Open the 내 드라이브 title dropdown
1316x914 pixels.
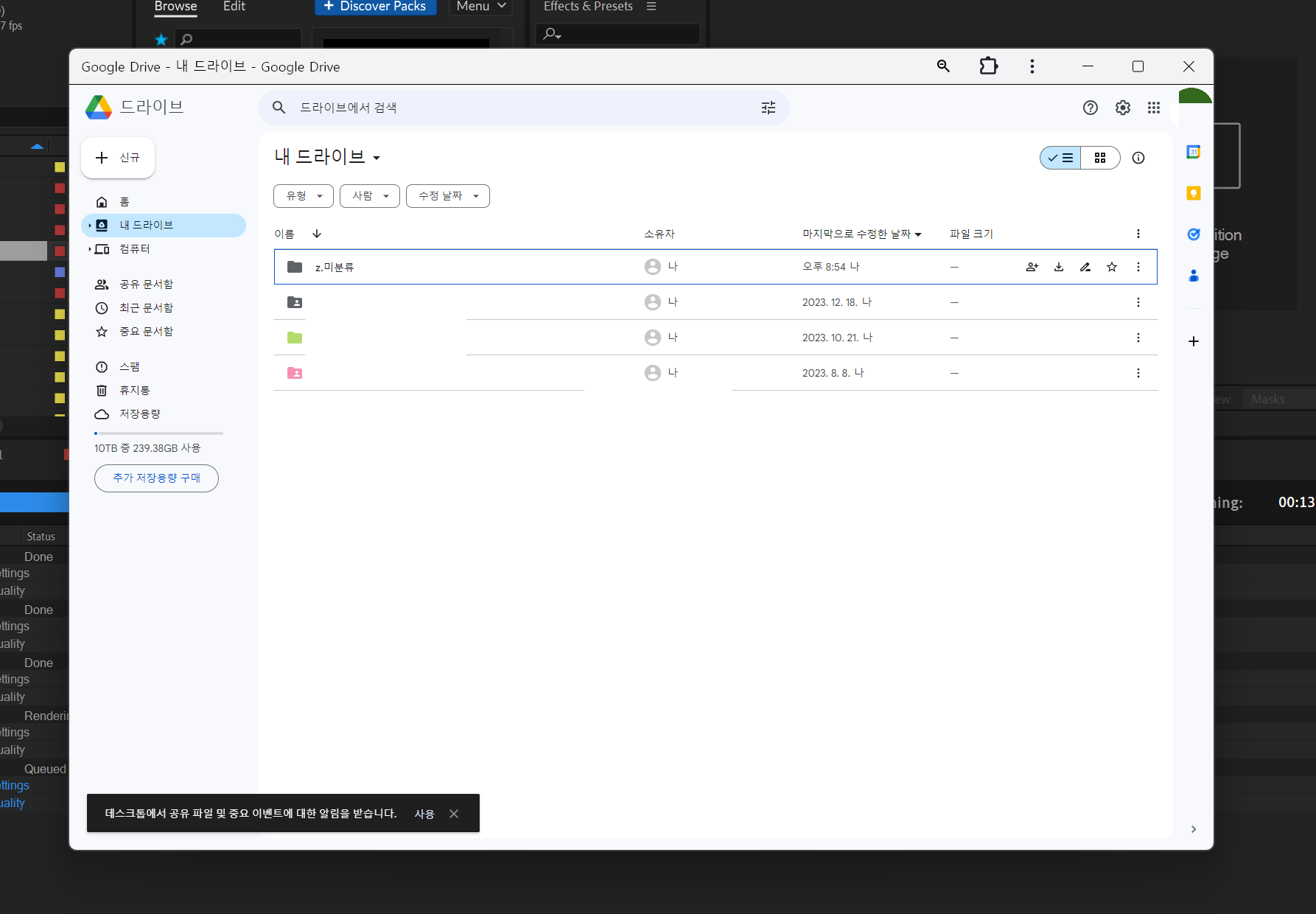(377, 158)
